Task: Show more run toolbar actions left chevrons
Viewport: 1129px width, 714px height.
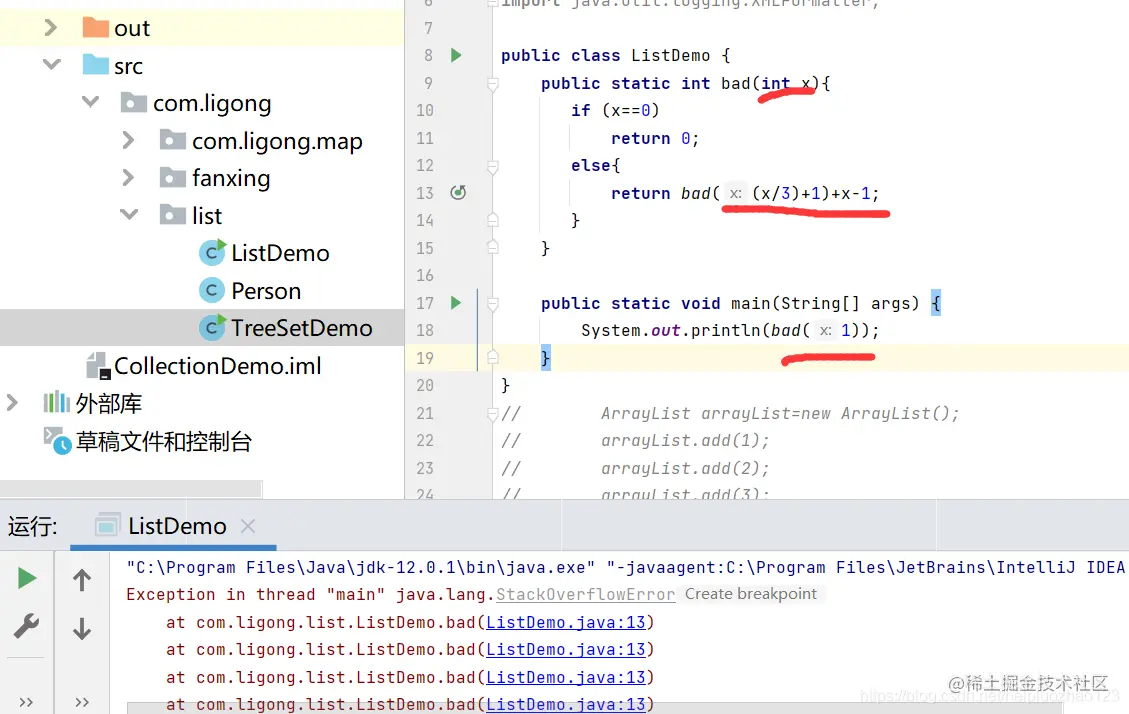Action: [x=26, y=702]
